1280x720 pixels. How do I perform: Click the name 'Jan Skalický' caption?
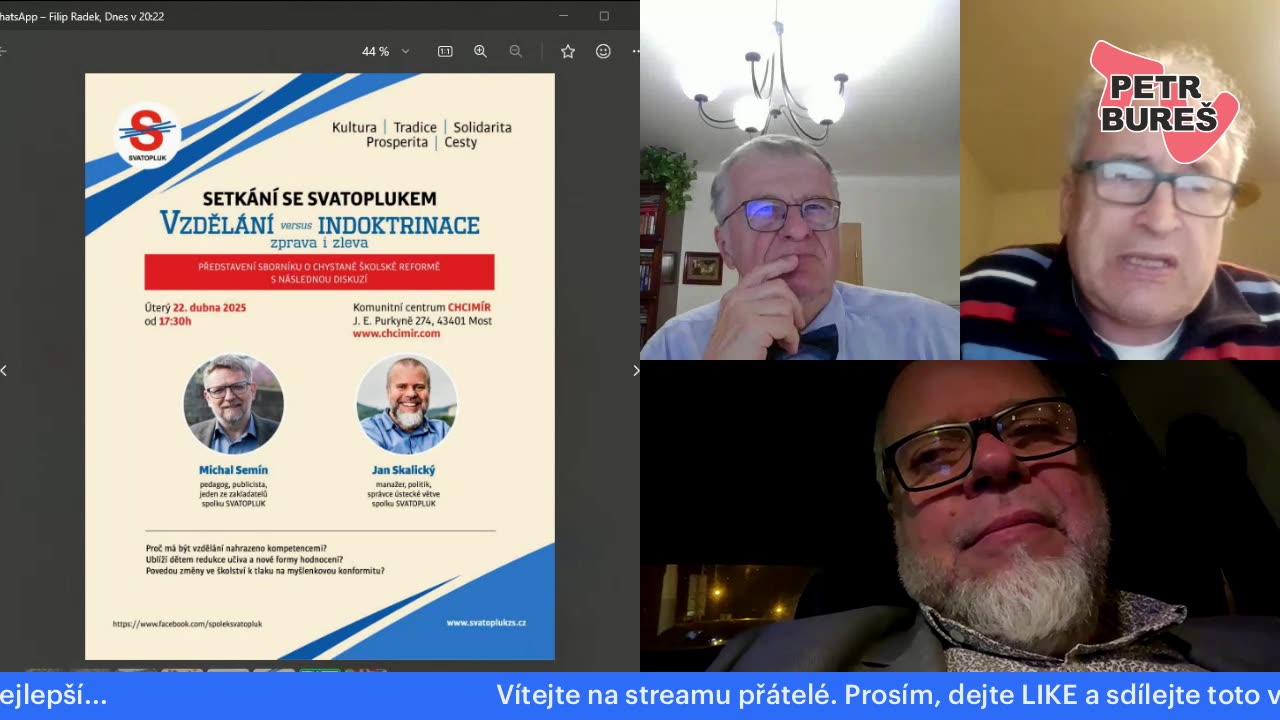point(404,470)
